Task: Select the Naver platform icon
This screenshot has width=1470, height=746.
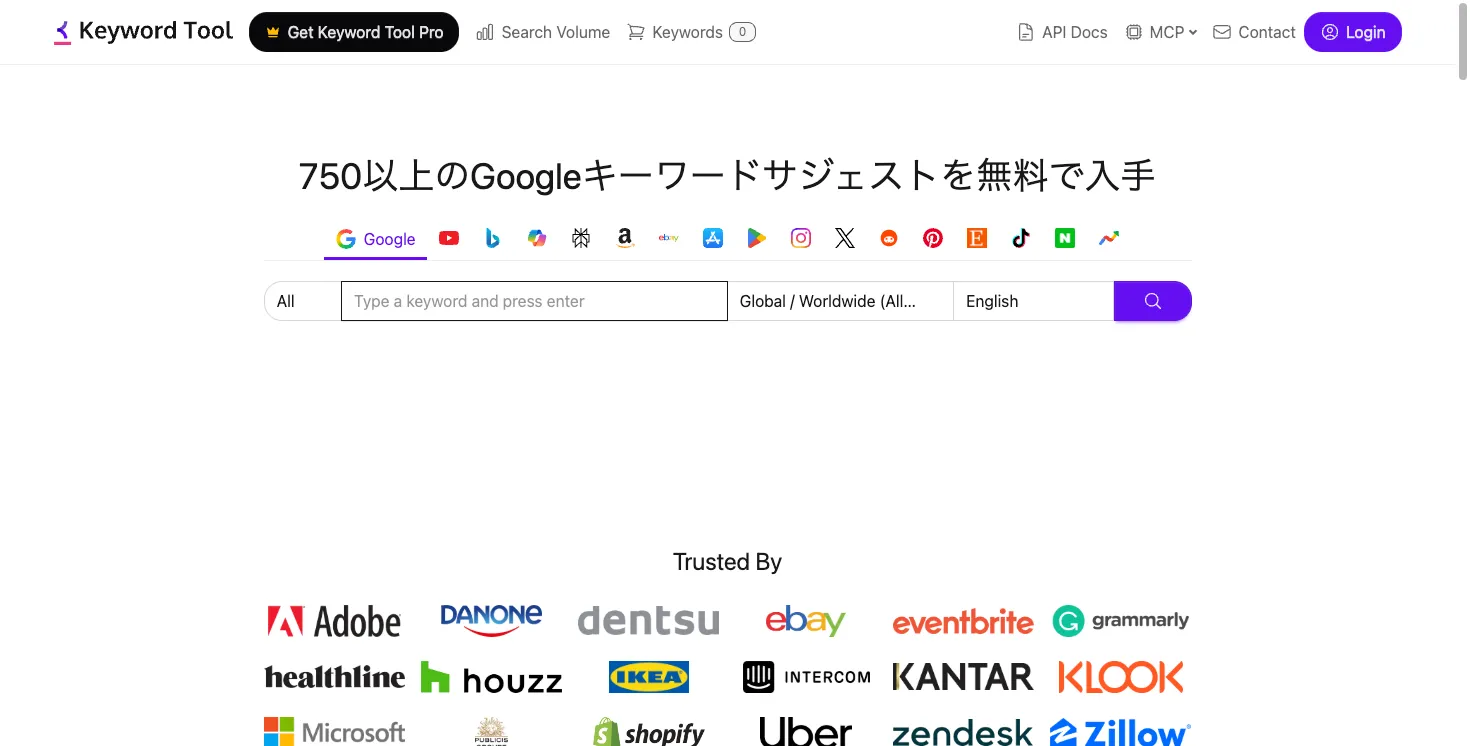Action: click(x=1065, y=238)
